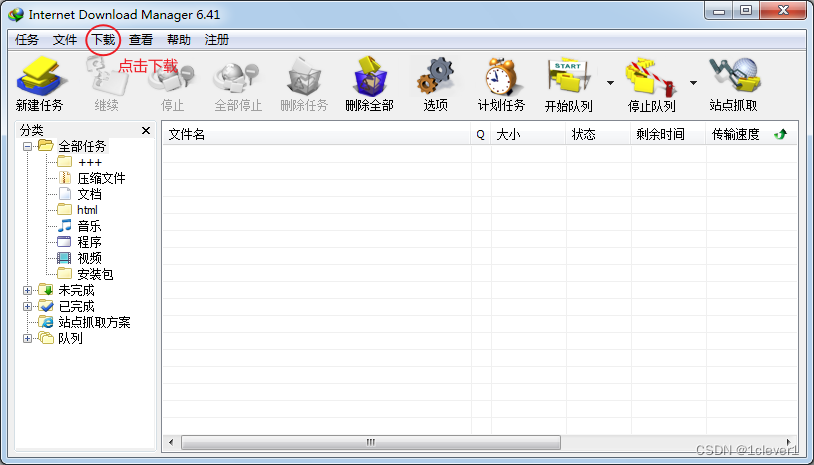Click the Start Queue (开始队列) icon

pos(568,77)
